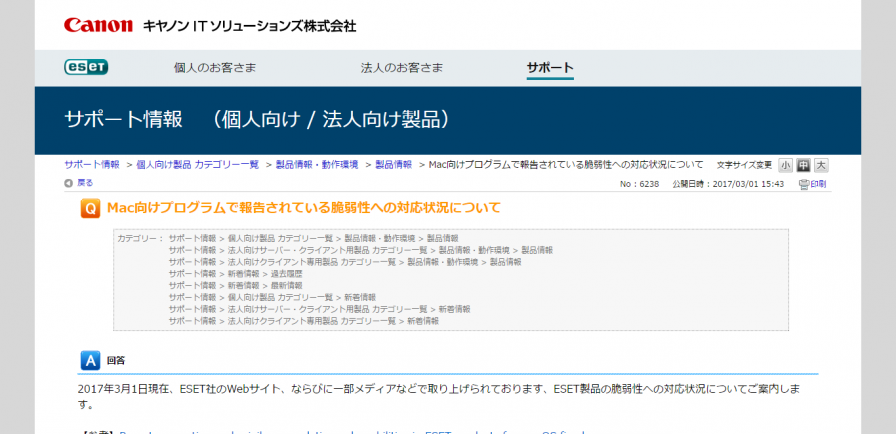Open 新着情報 at end of 個人向け製品 row
Screen dimensions: 896x434
(360, 298)
